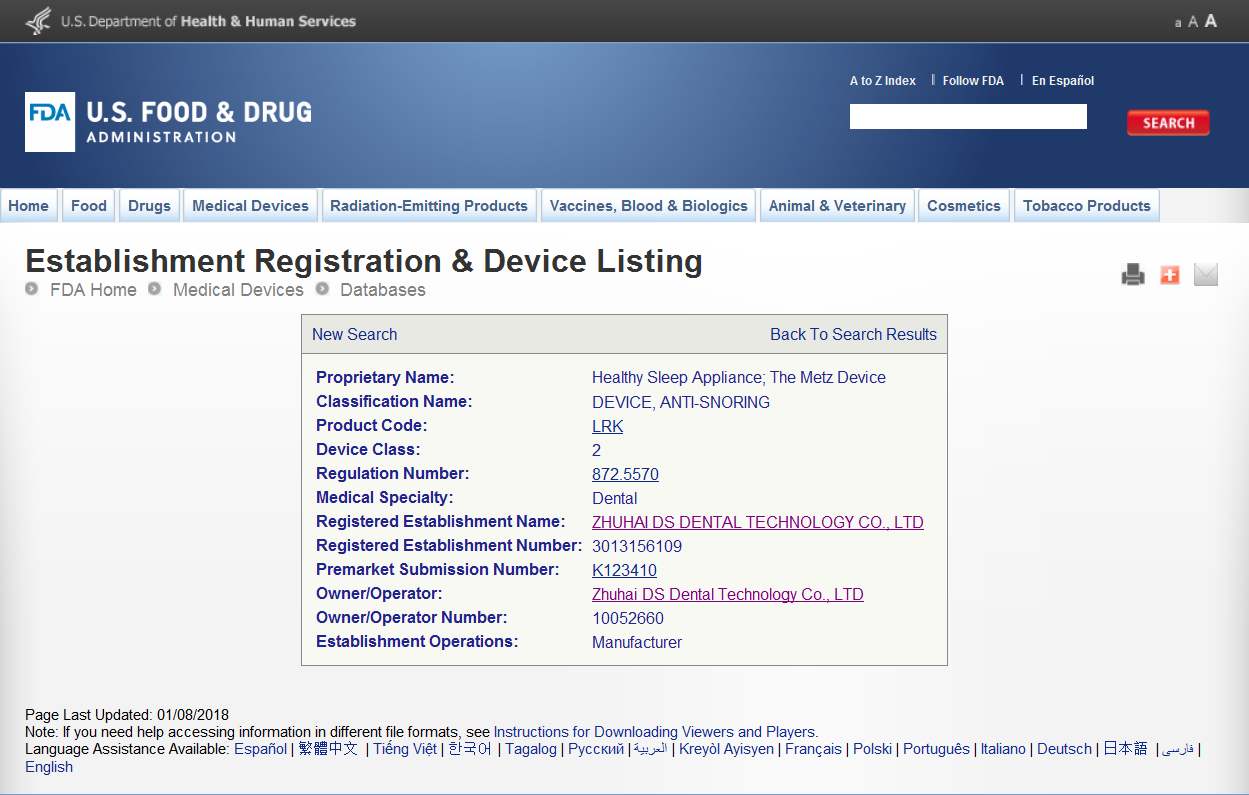Select Français language link

coord(813,749)
